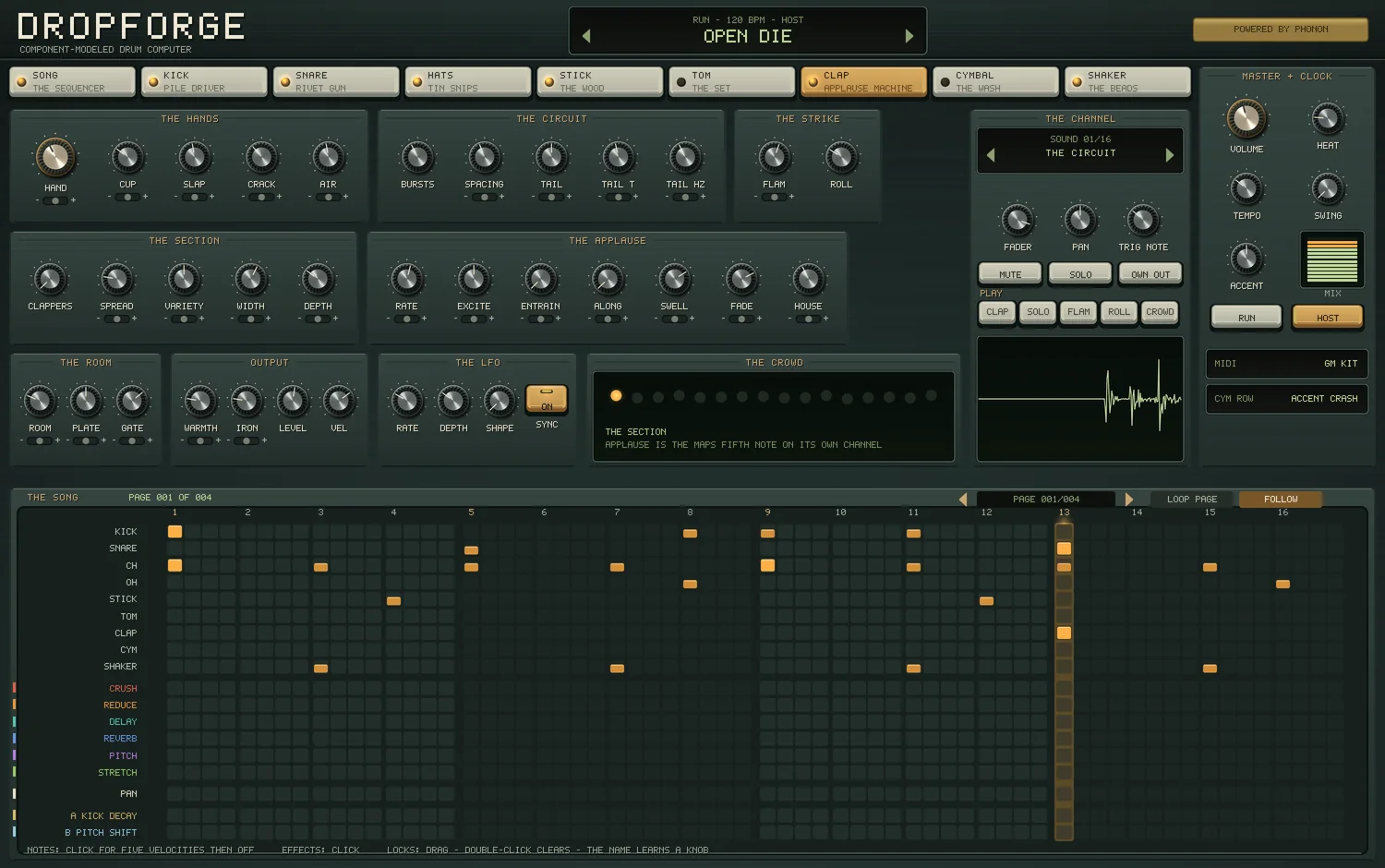Switch to the HATS Tin Snips tab
The height and width of the screenshot is (868, 1385).
point(468,81)
